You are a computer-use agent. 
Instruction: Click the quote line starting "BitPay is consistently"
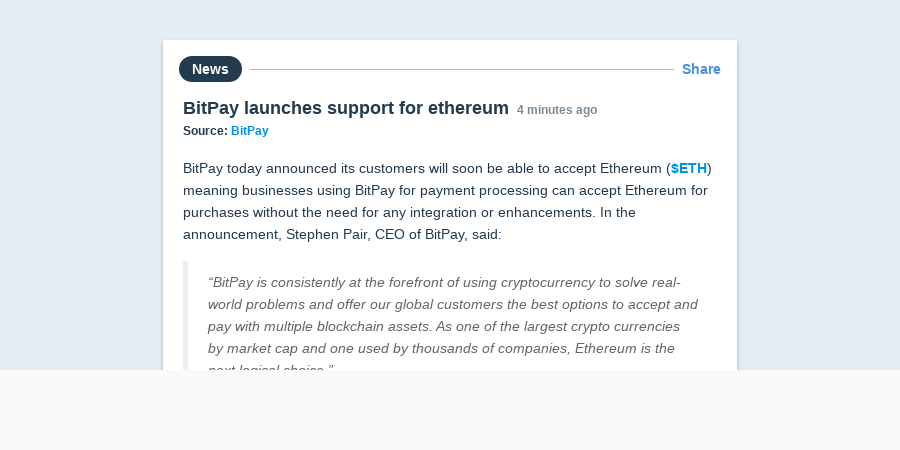444,282
